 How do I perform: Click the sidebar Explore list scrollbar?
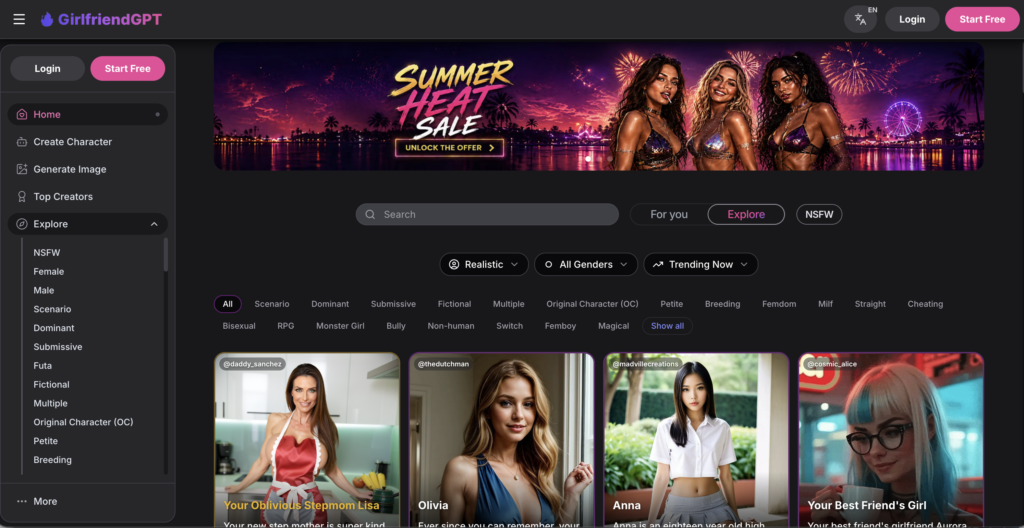(x=166, y=255)
